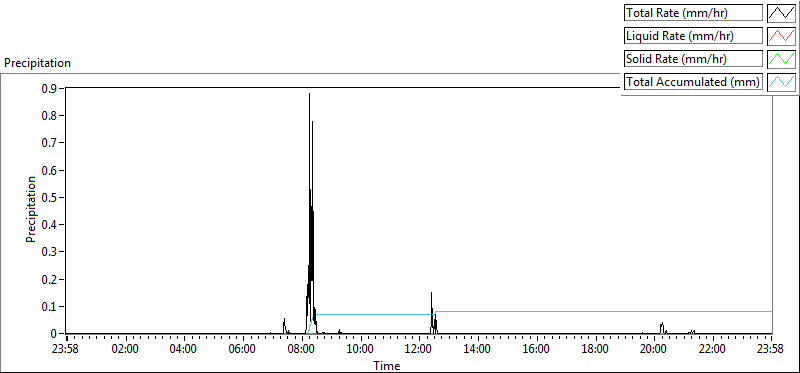The width and height of the screenshot is (800, 373).
Task: Select the Total Accumulated (mm) legend label
Action: (x=693, y=82)
